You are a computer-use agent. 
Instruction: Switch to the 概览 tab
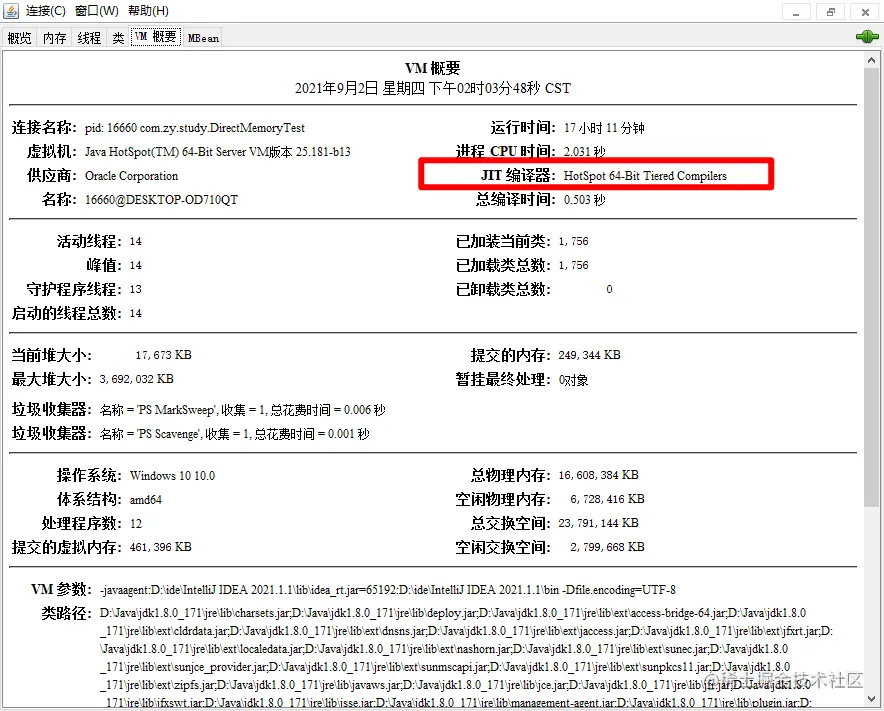pyautogui.click(x=20, y=38)
